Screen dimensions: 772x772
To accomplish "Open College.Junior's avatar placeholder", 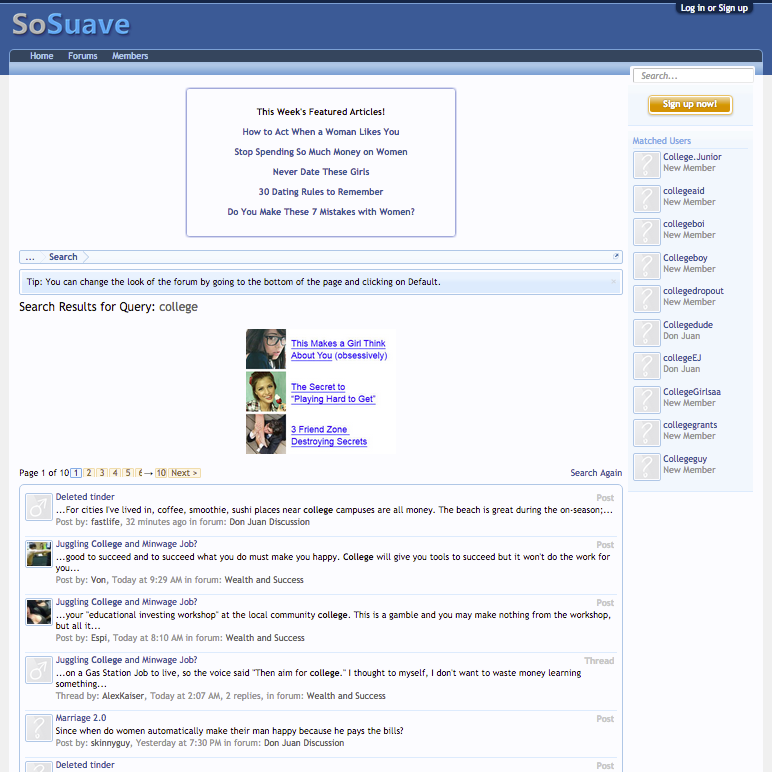I will pos(646,165).
